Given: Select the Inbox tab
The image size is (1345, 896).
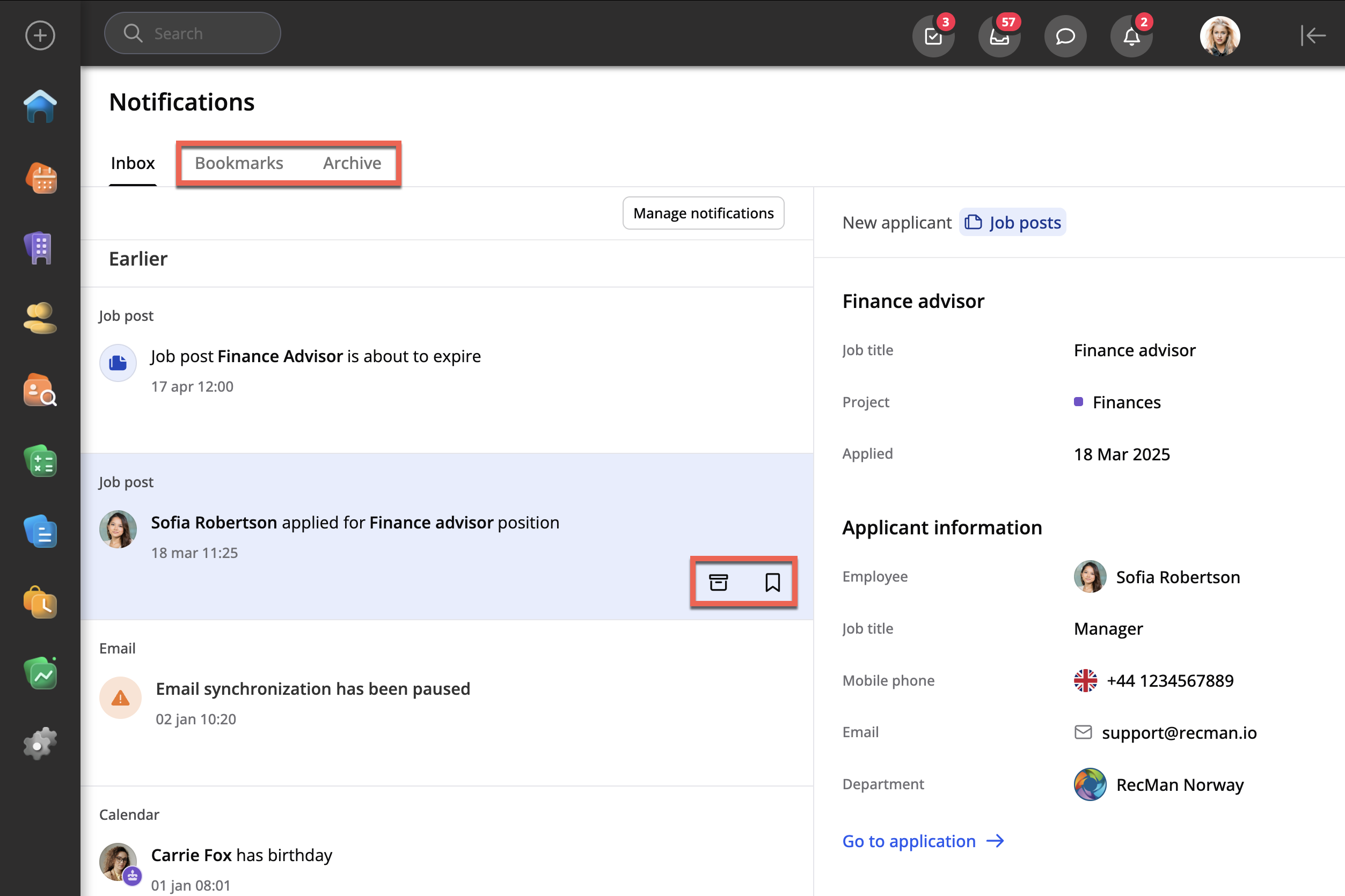Looking at the screenshot, I should [x=133, y=163].
